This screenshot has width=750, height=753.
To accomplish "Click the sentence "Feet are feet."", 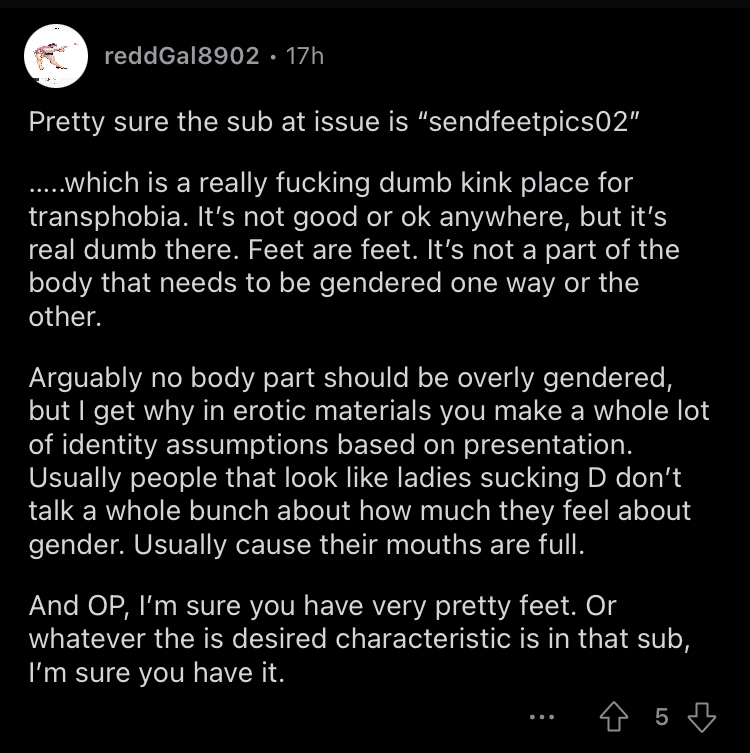I will pos(333,250).
